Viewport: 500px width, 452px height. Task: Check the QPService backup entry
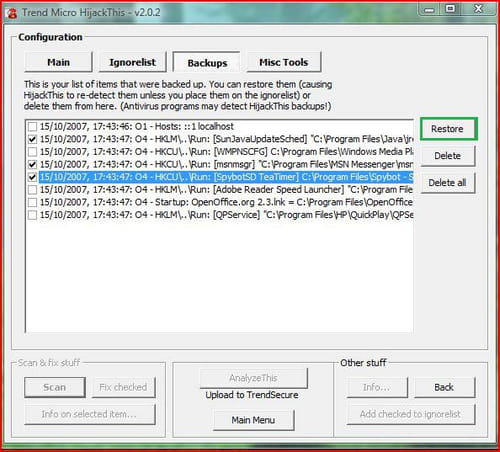(x=32, y=215)
